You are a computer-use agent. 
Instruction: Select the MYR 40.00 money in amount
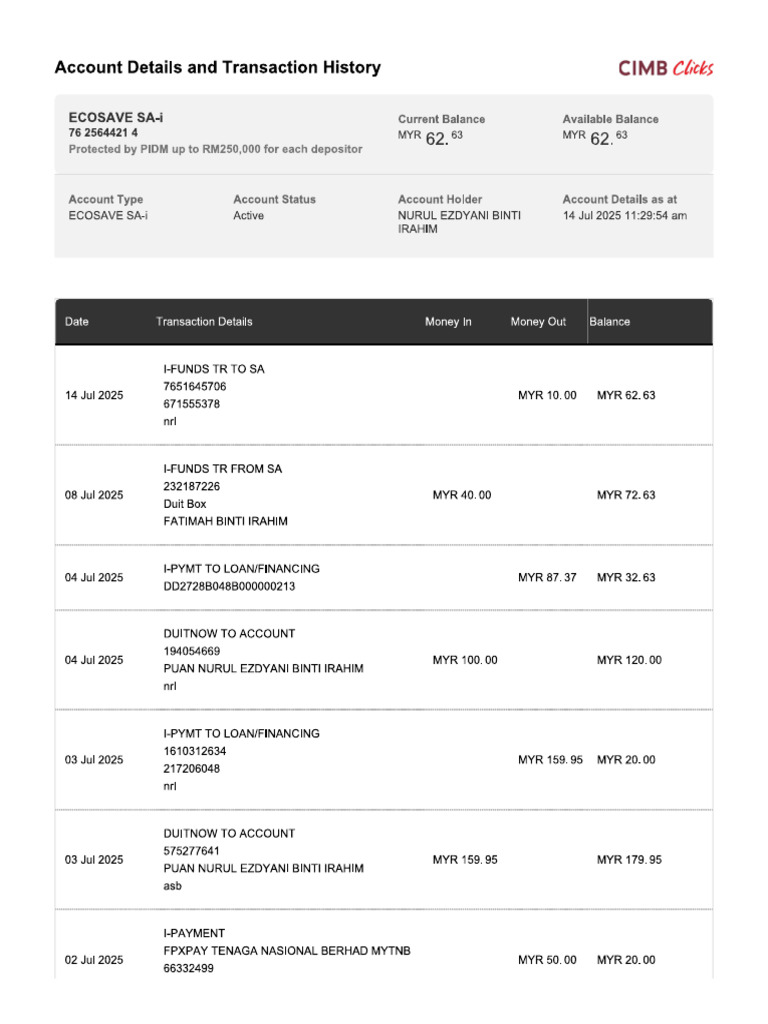point(462,495)
